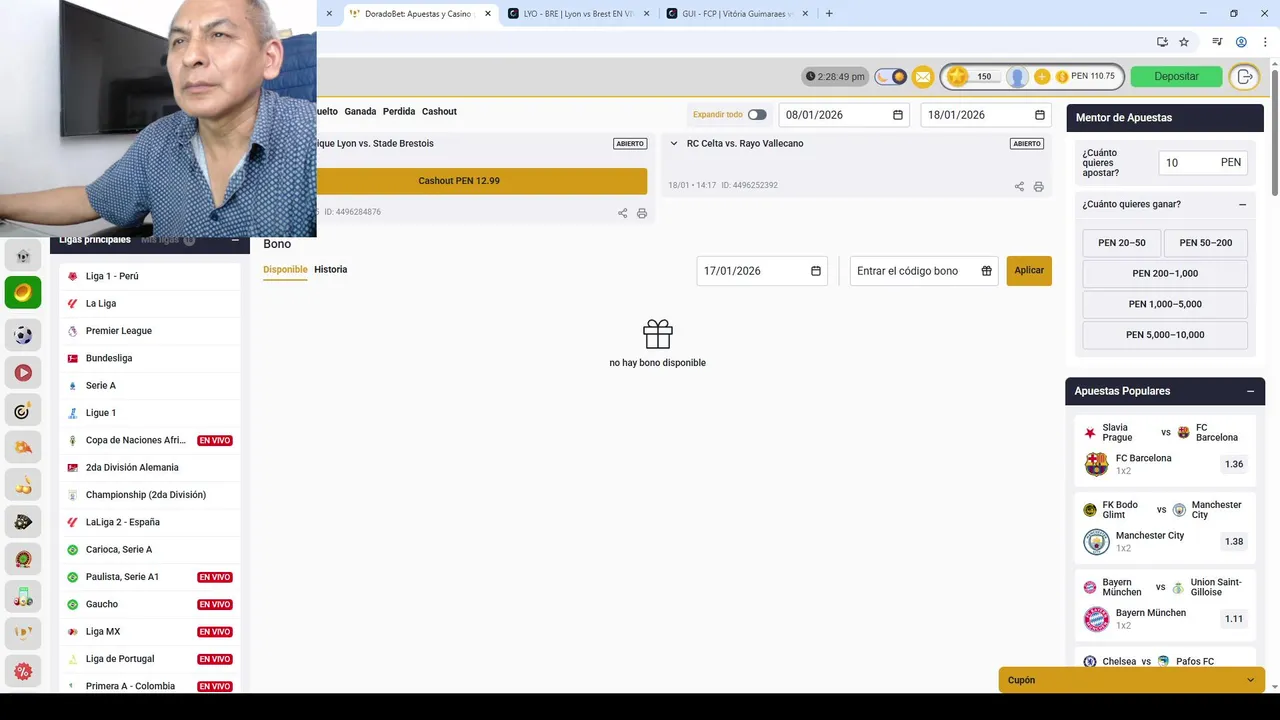This screenshot has height=720, width=1280.
Task: Pick FC Barcelona odds 1.36
Action: pyautogui.click(x=1234, y=465)
